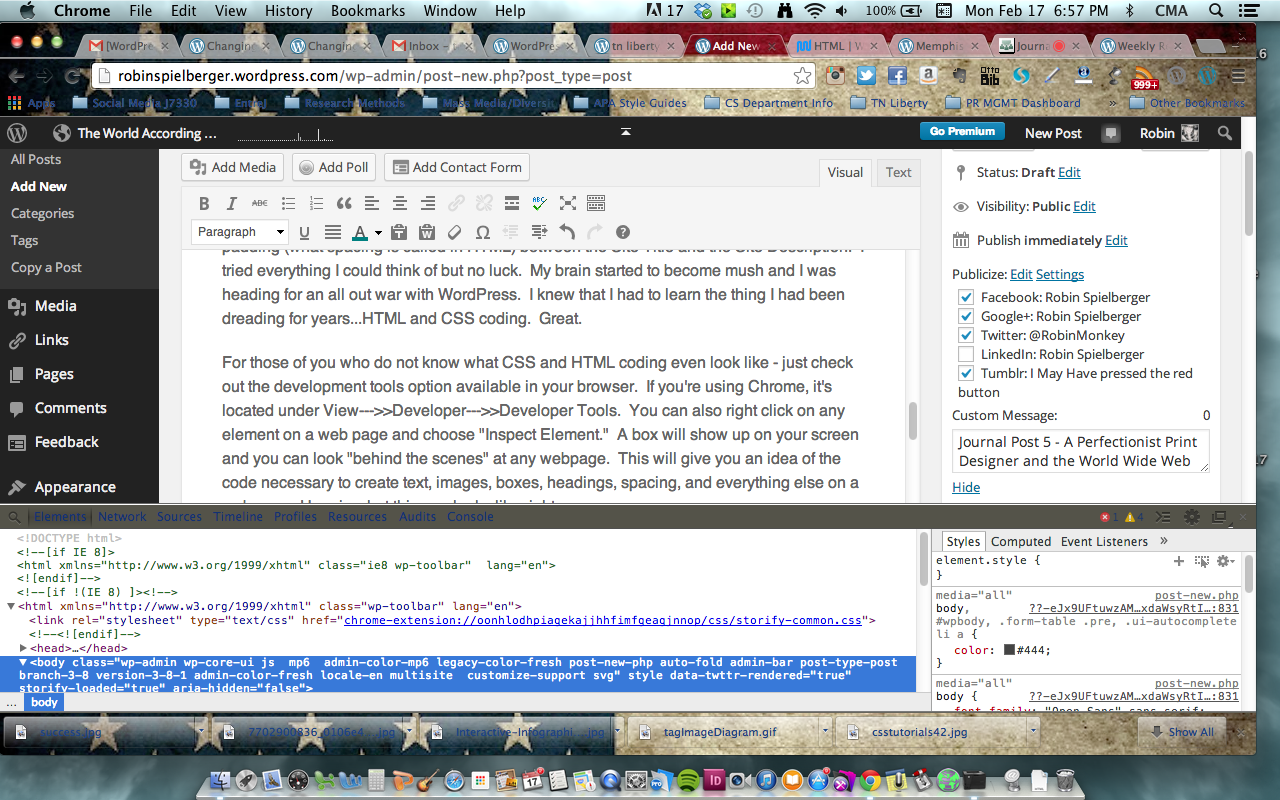This screenshot has height=800, width=1280.
Task: Insert a blockquote in the post
Action: (344, 203)
